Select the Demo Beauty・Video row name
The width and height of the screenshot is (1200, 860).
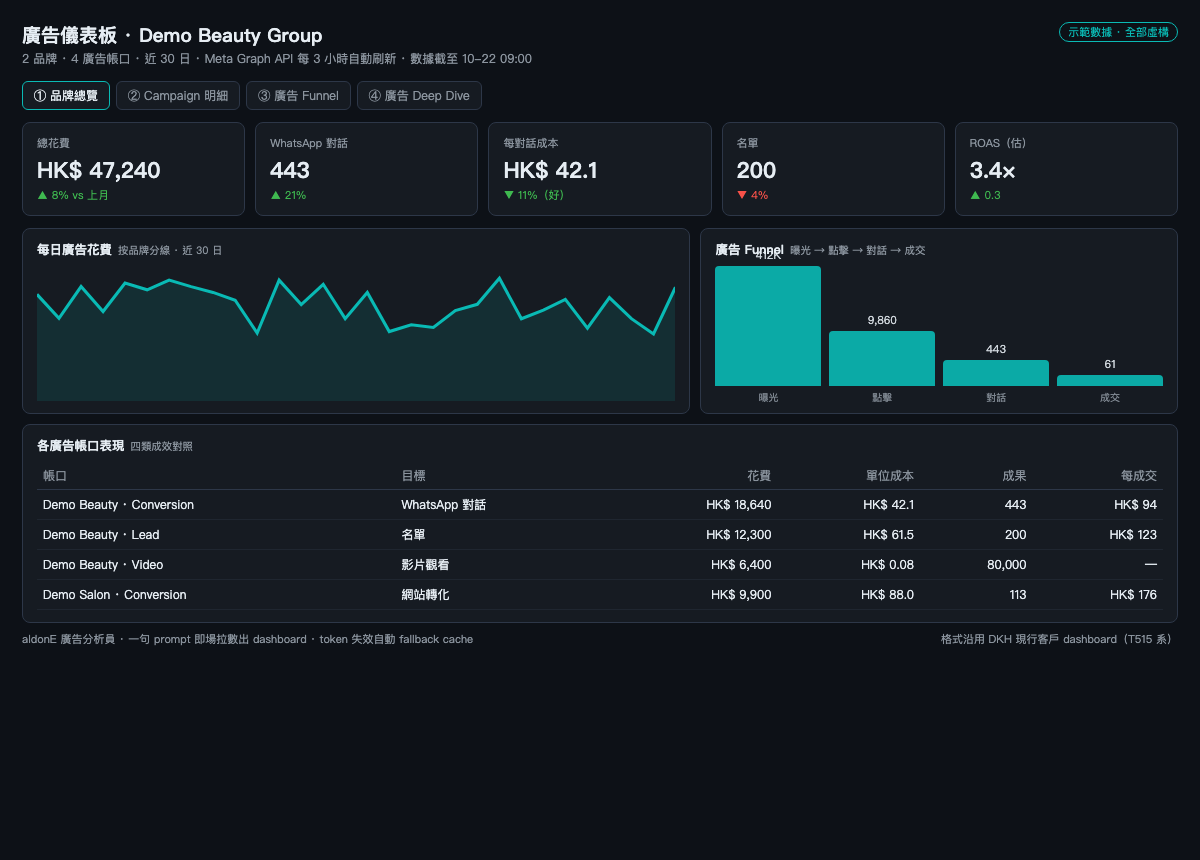click(x=103, y=565)
